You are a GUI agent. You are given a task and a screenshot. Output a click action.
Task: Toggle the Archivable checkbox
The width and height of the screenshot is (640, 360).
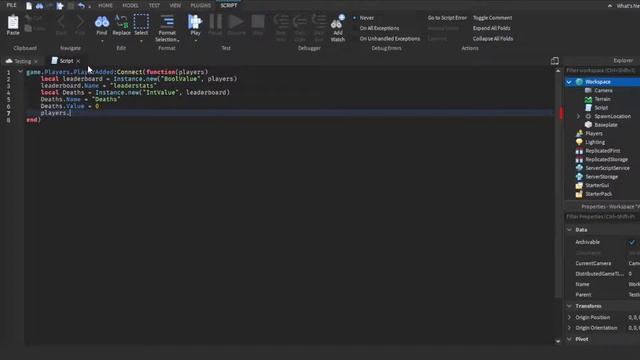pos(632,242)
